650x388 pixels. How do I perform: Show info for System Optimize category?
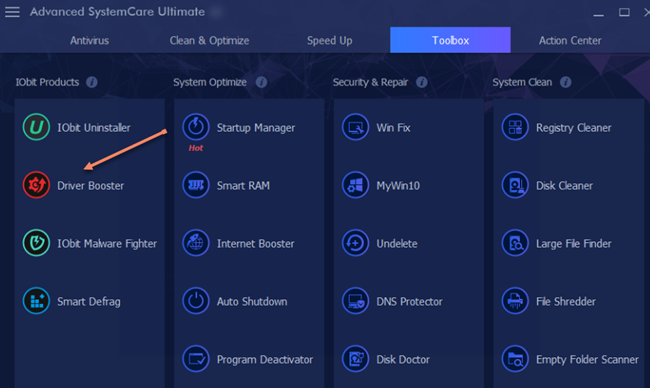(261, 82)
